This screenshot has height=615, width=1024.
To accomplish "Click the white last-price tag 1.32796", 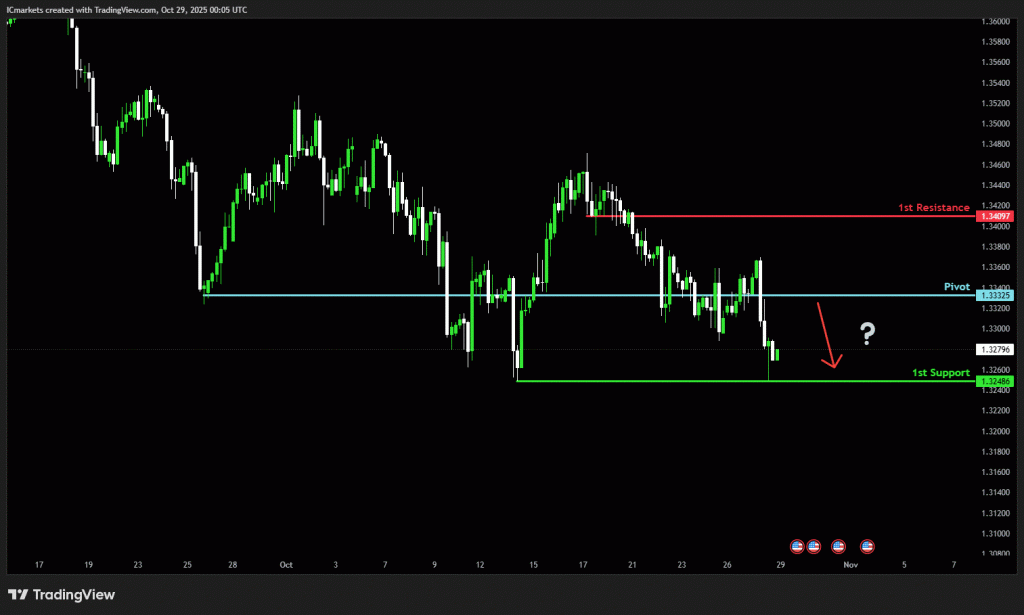I will (997, 349).
